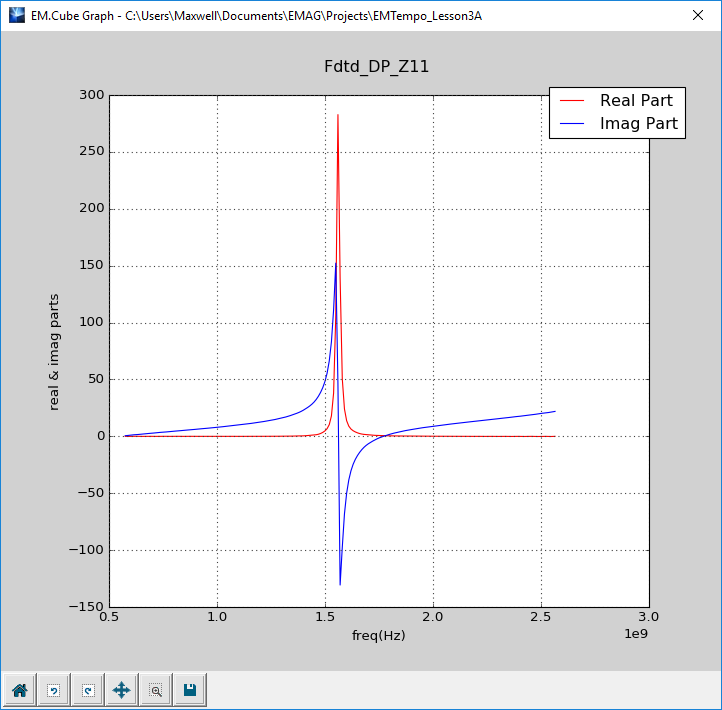This screenshot has height=710, width=722.
Task: Select the zoom-to-rectangle tool
Action: 155,690
